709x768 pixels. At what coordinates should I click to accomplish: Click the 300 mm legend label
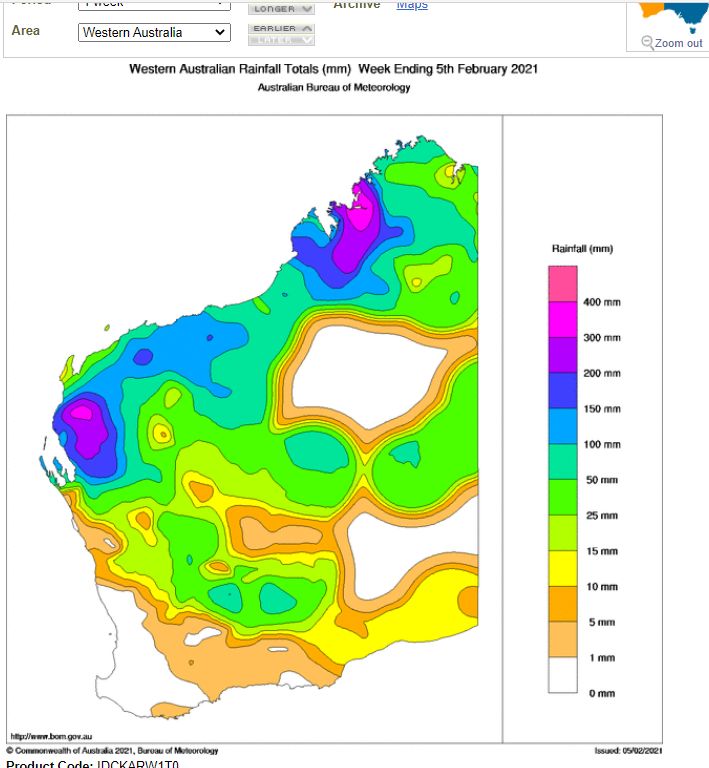point(602,338)
